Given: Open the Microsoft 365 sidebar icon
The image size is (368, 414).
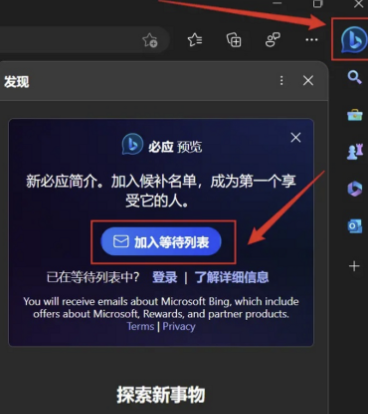Looking at the screenshot, I should click(355, 189).
